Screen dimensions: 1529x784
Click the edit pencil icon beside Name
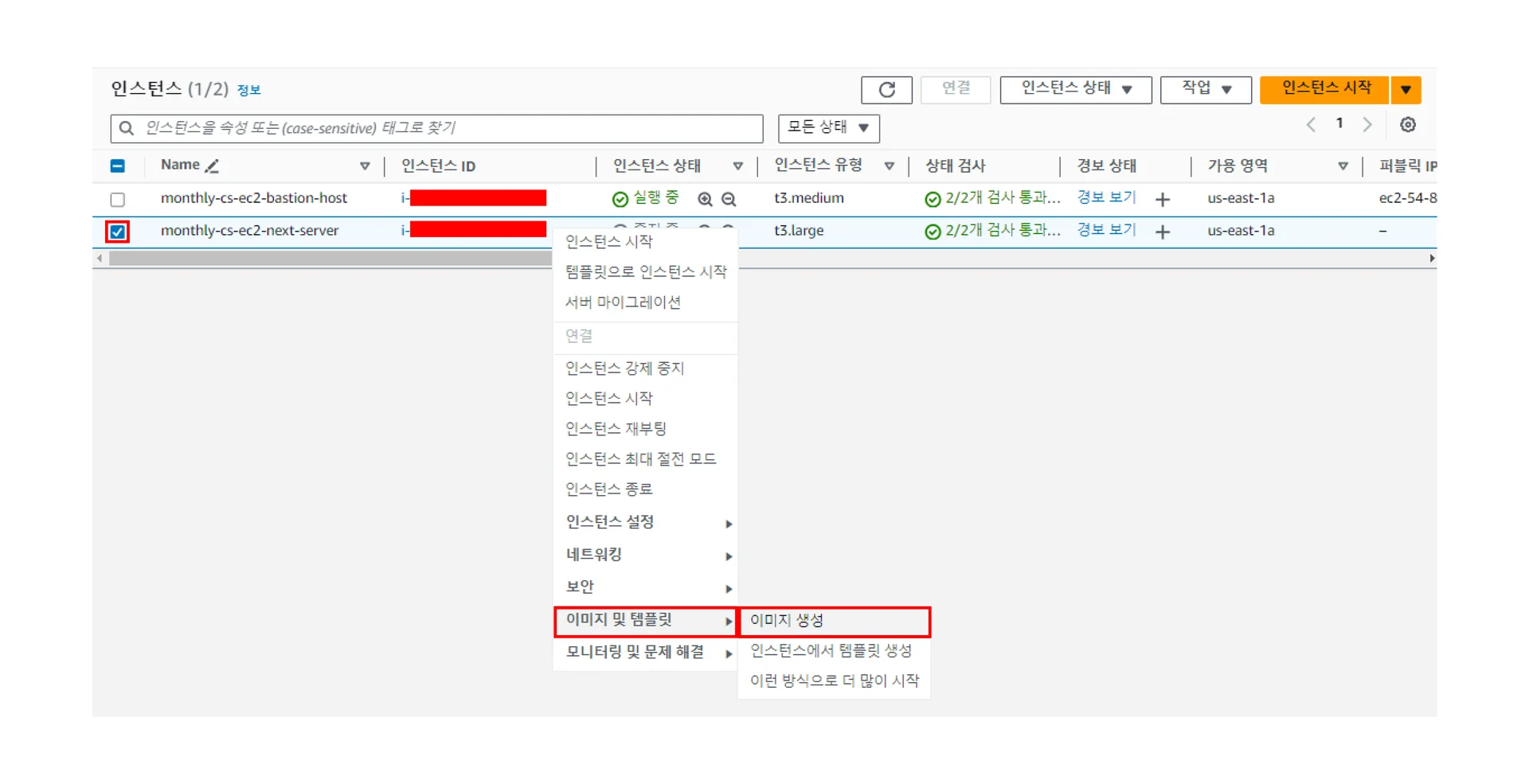click(x=212, y=166)
